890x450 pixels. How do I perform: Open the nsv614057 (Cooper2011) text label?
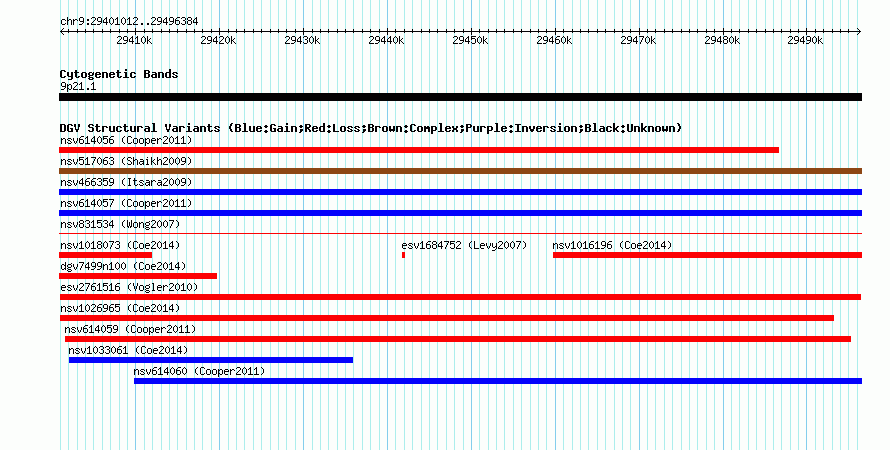126,203
